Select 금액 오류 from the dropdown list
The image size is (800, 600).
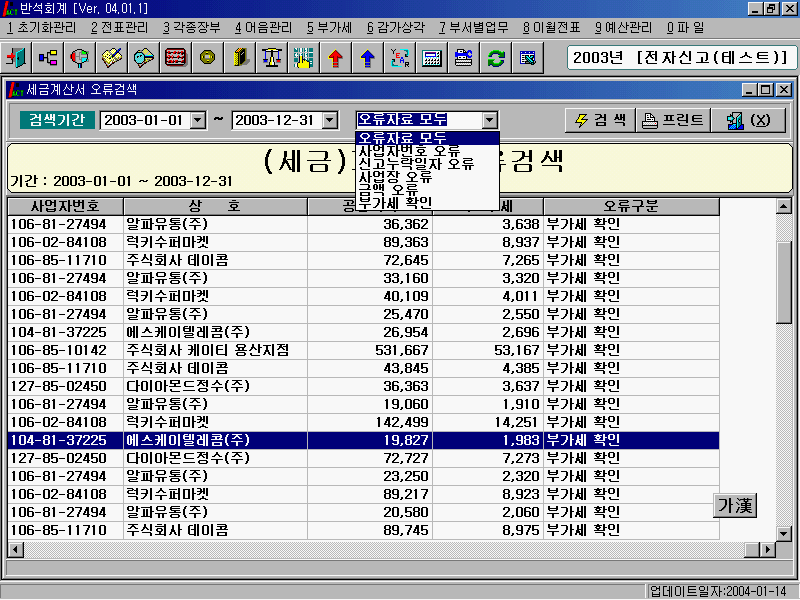click(x=427, y=190)
